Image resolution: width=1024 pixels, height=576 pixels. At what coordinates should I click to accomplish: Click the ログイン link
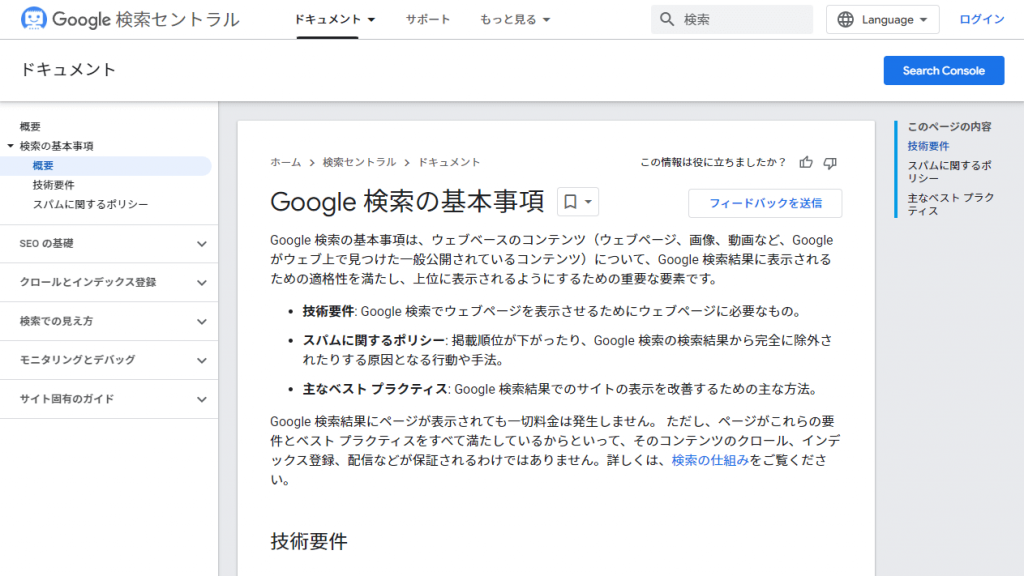click(x=982, y=20)
